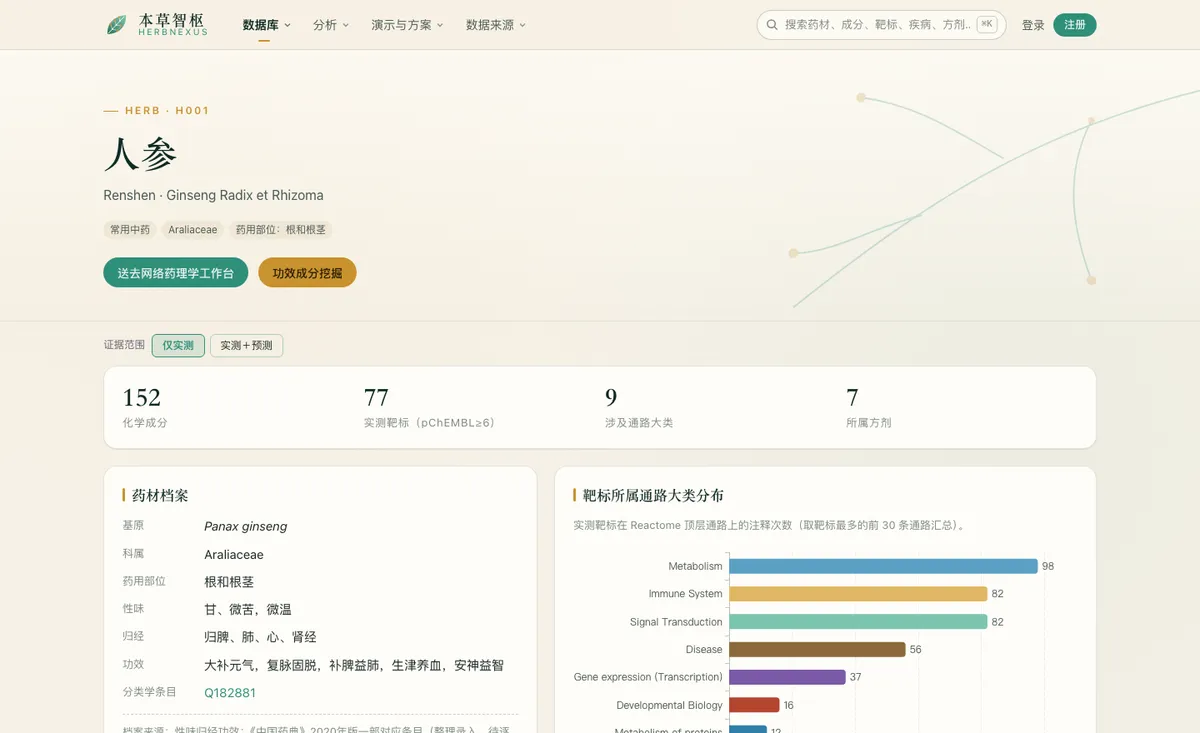Click the 药用部位：根和根茎 tag
Viewport: 1200px width, 733px height.
[281, 230]
